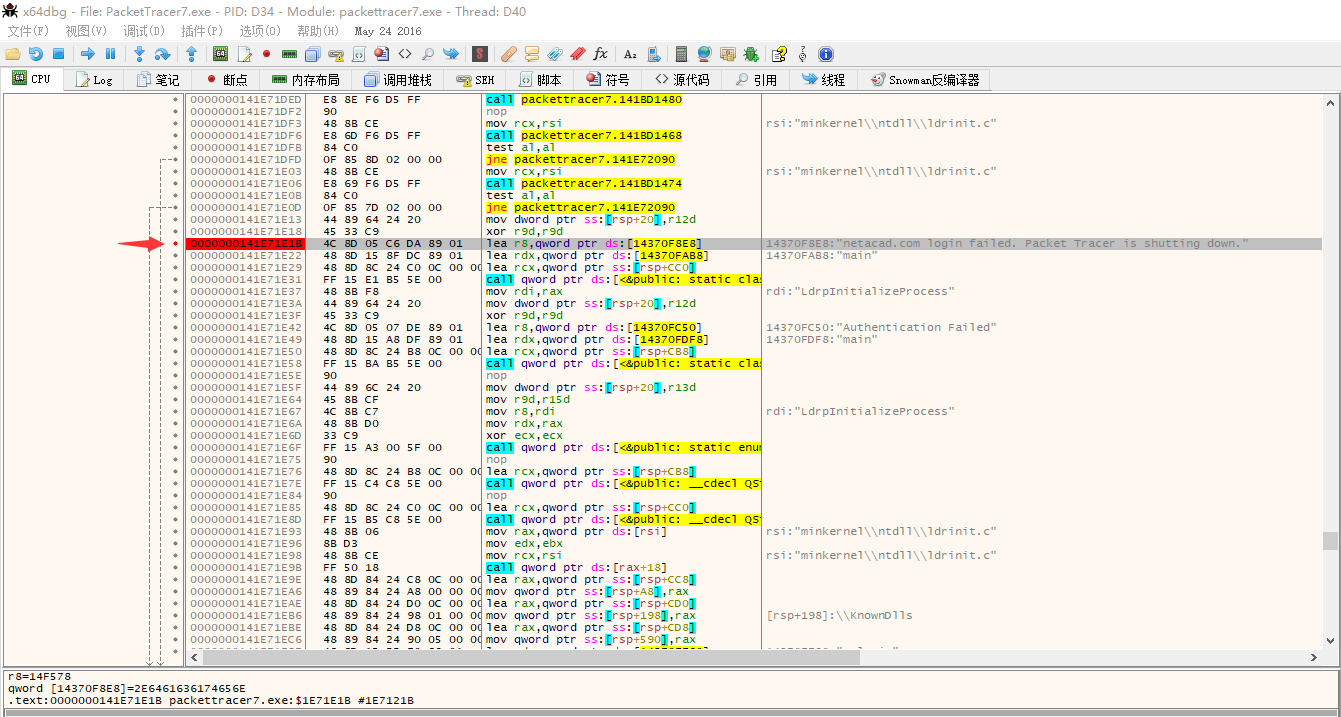Image resolution: width=1341 pixels, height=717 pixels.
Task: Toggle breakpoint dot at address 0000000141E71E1B
Action: point(176,244)
